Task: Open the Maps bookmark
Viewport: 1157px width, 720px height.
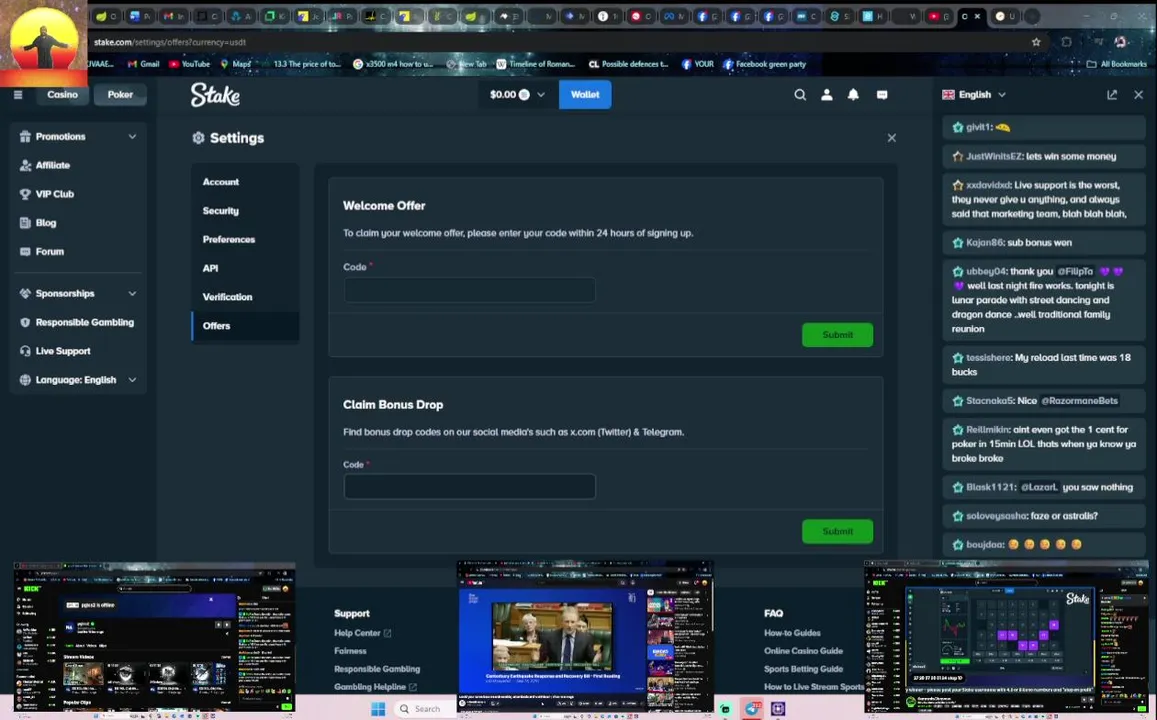Action: point(236,64)
